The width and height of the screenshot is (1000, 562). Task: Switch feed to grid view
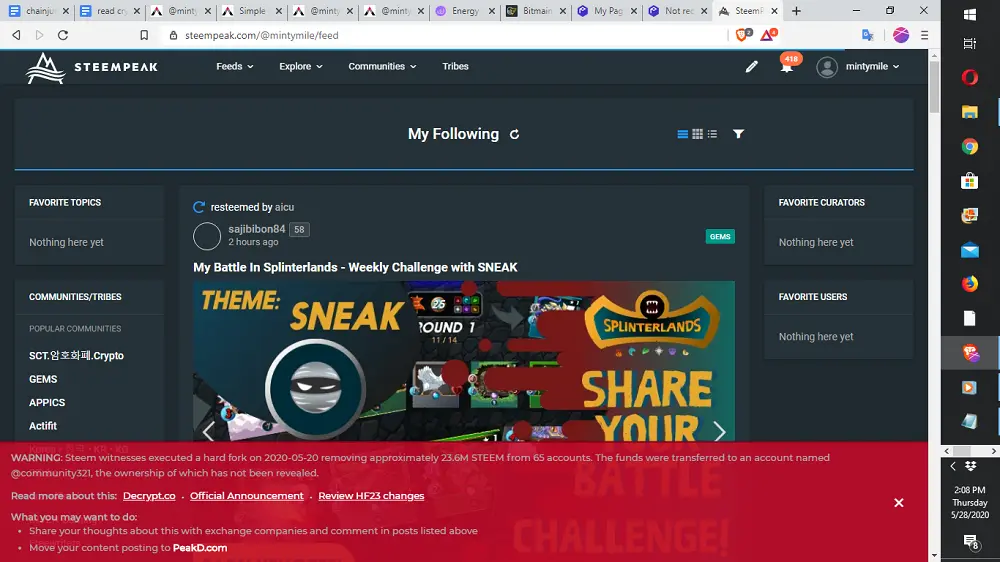click(697, 134)
